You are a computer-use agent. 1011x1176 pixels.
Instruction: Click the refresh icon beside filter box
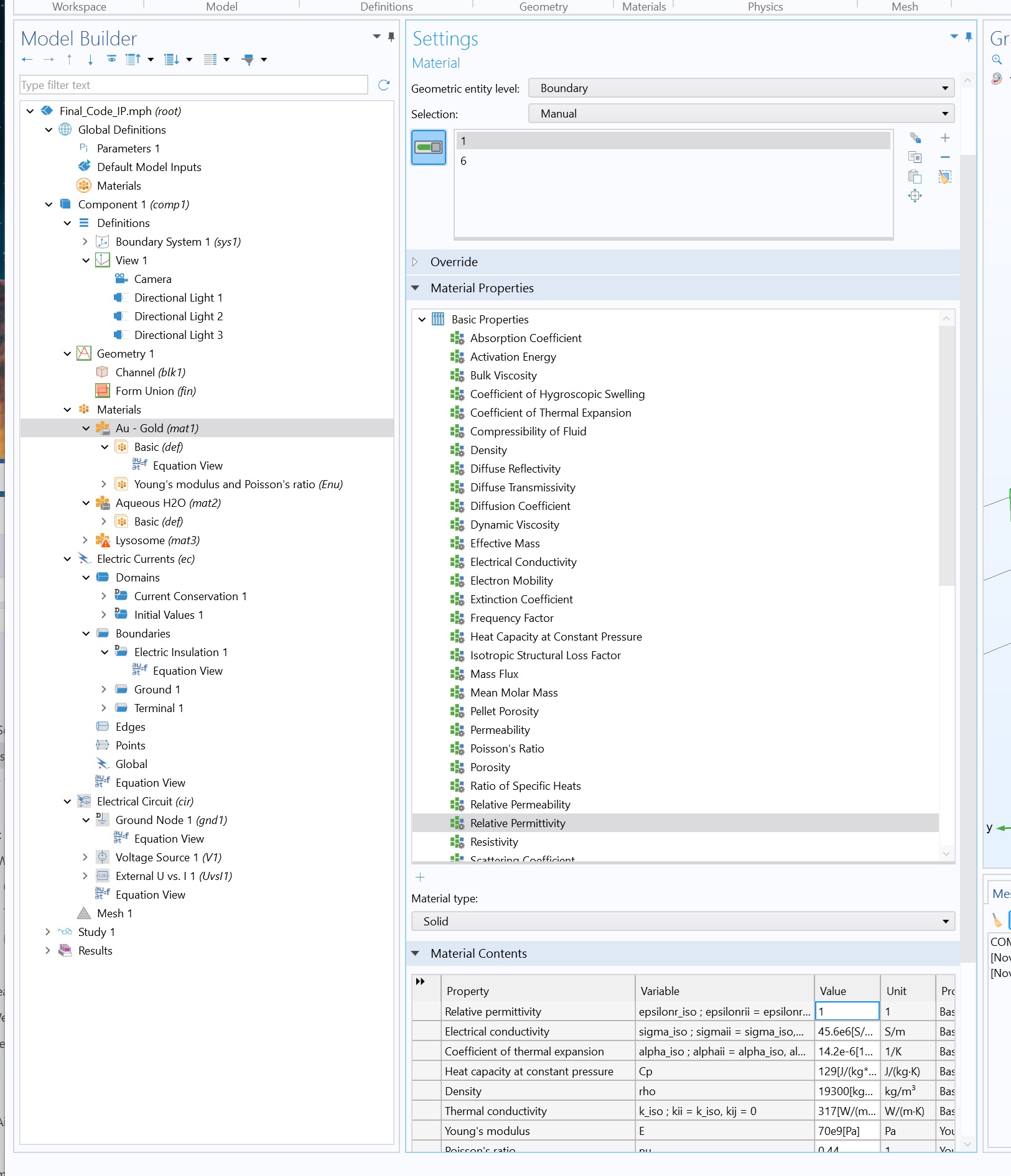point(384,85)
